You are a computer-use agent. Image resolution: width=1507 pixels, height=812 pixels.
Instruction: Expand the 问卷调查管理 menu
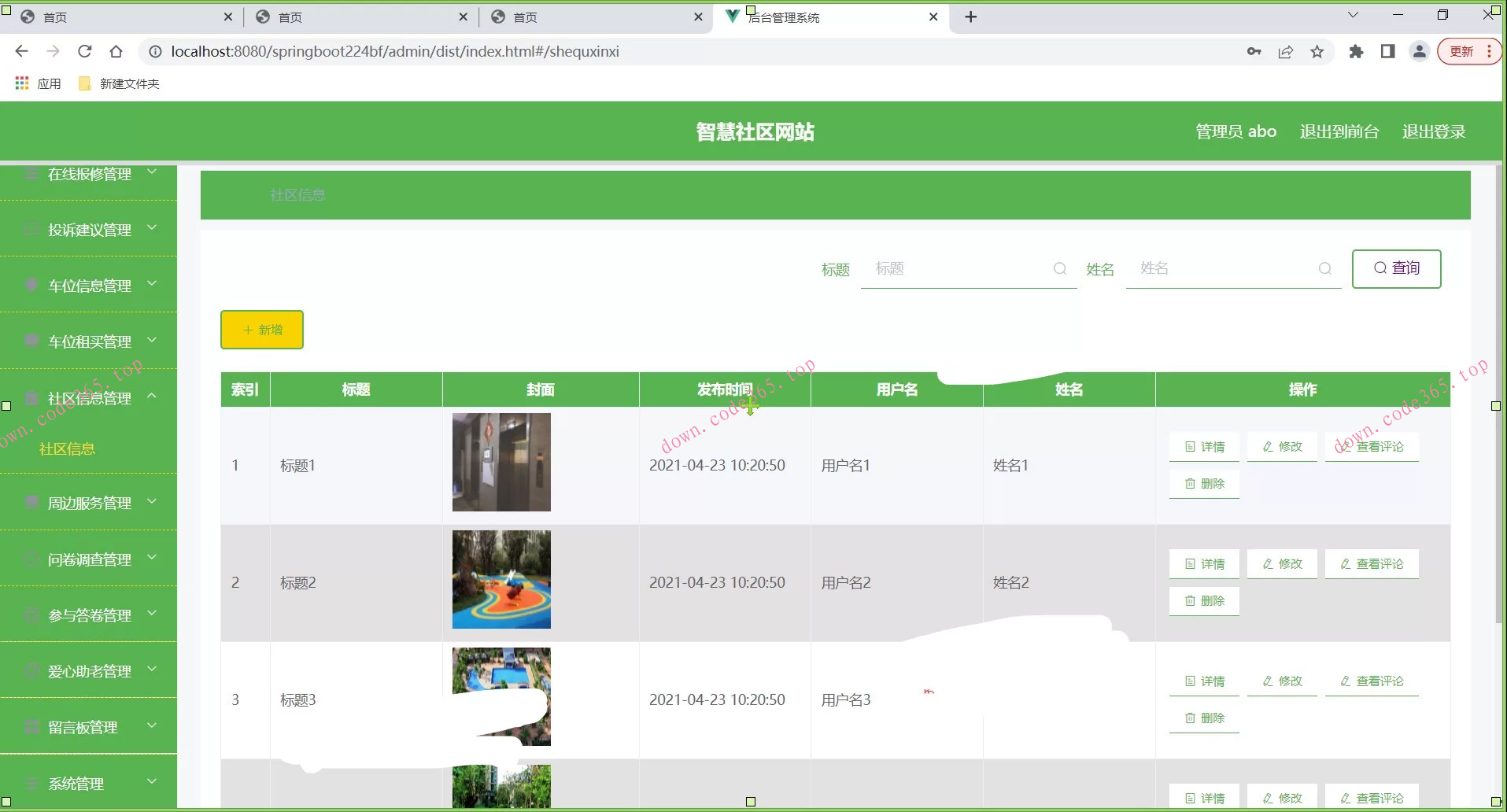coord(152,558)
